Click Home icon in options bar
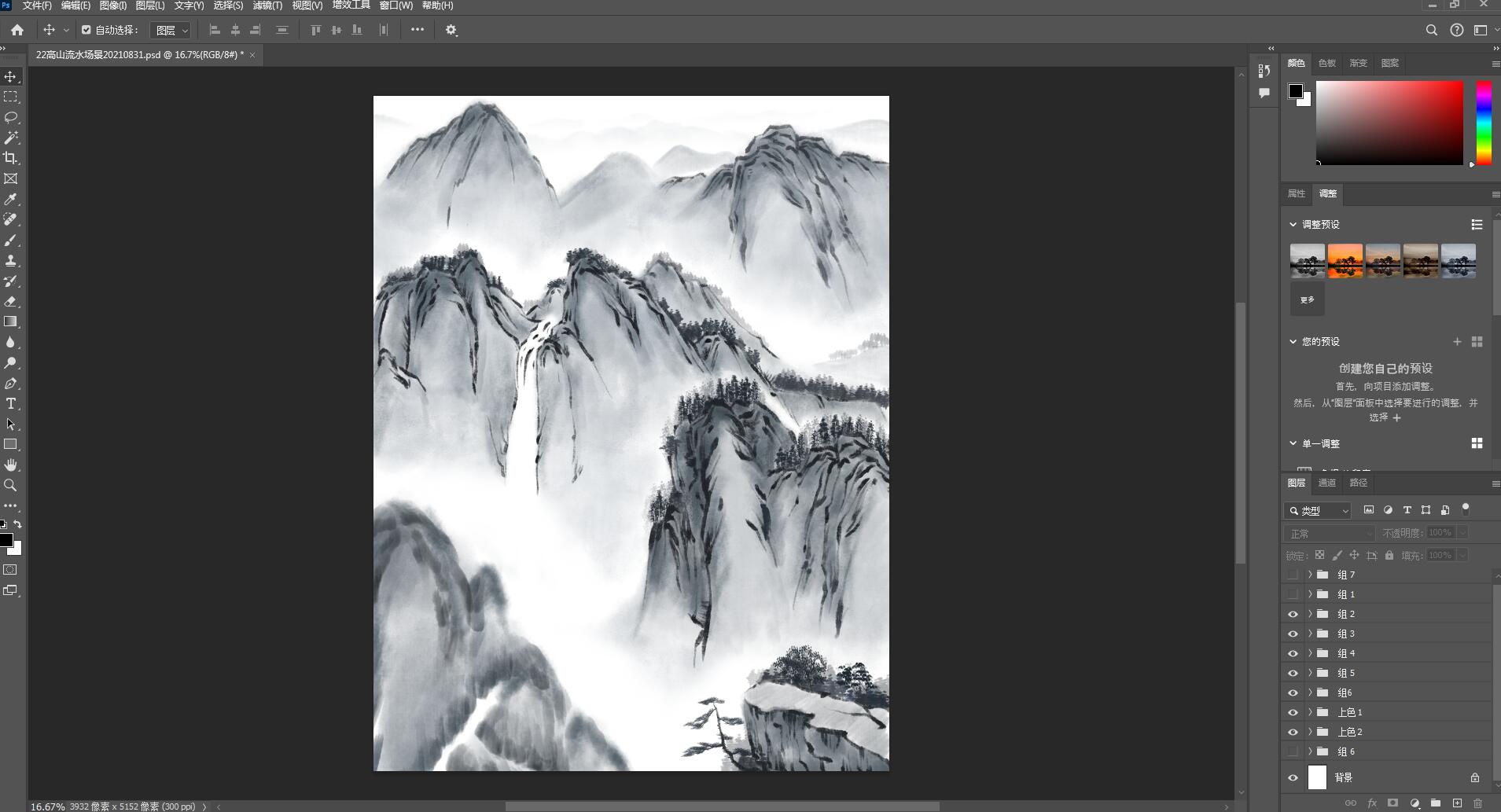The image size is (1501, 812). pyautogui.click(x=17, y=30)
